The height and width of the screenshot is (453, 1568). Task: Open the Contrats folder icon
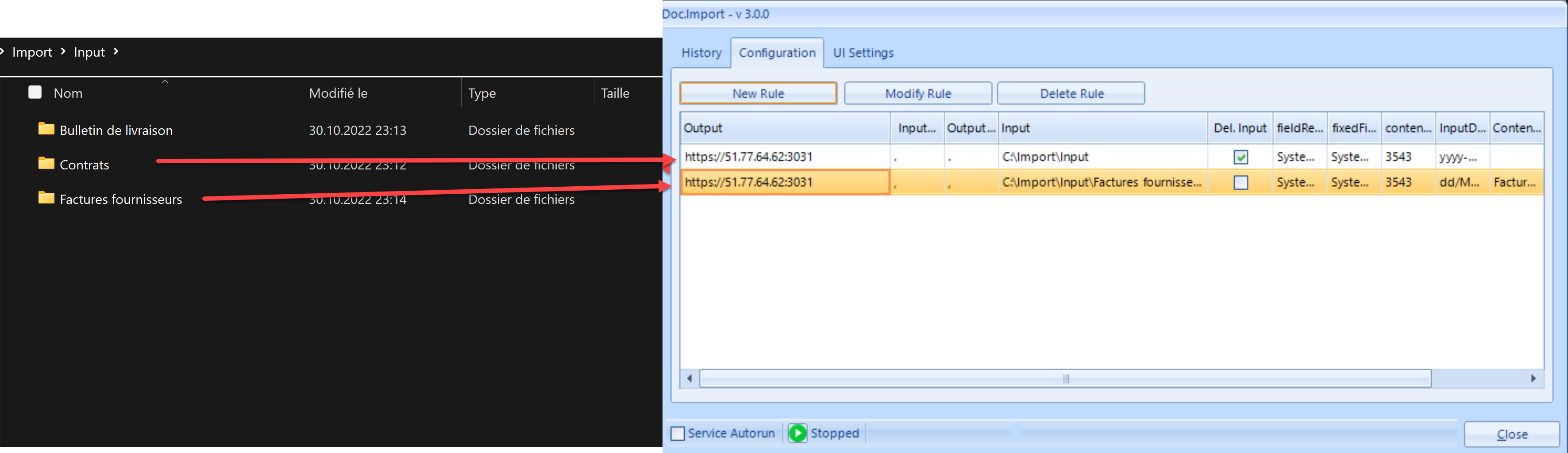click(46, 164)
